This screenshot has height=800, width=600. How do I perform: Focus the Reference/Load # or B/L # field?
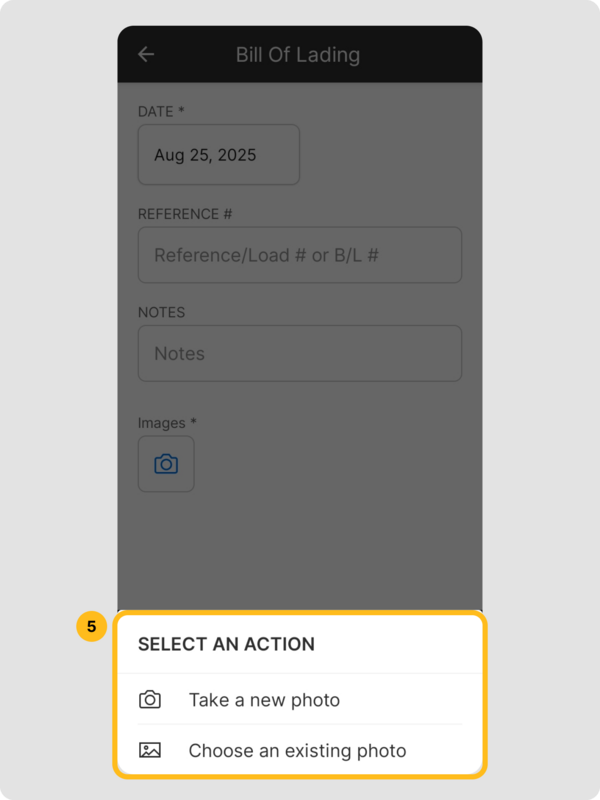pyautogui.click(x=300, y=255)
